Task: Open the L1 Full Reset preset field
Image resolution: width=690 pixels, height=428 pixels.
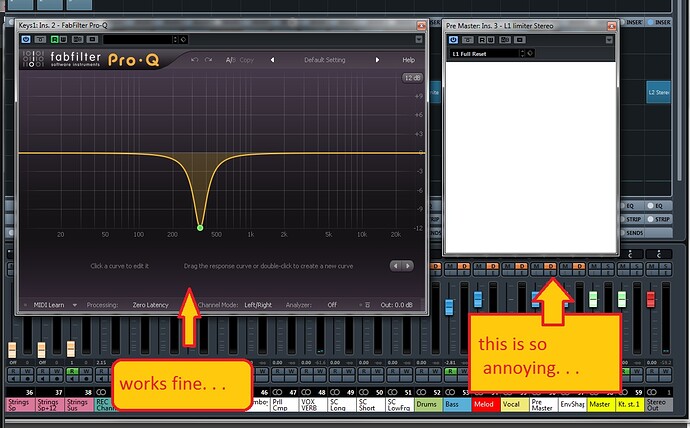Action: tap(484, 54)
